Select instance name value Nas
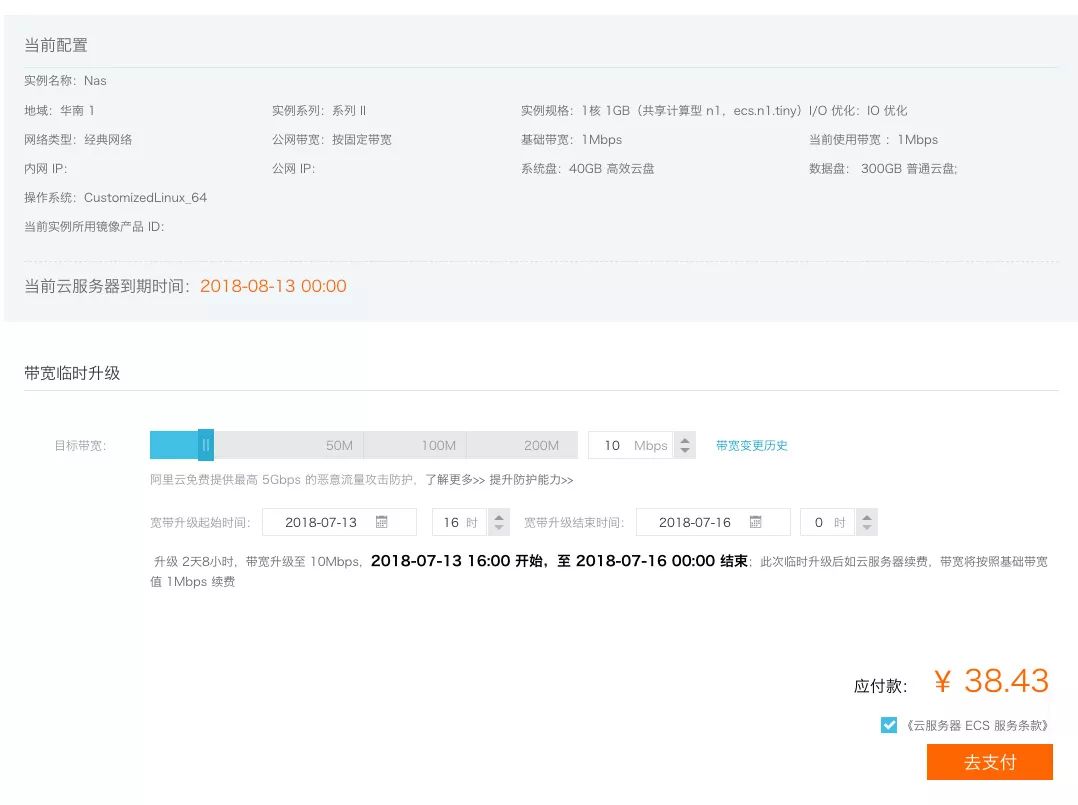The width and height of the screenshot is (1078, 805). [x=95, y=80]
